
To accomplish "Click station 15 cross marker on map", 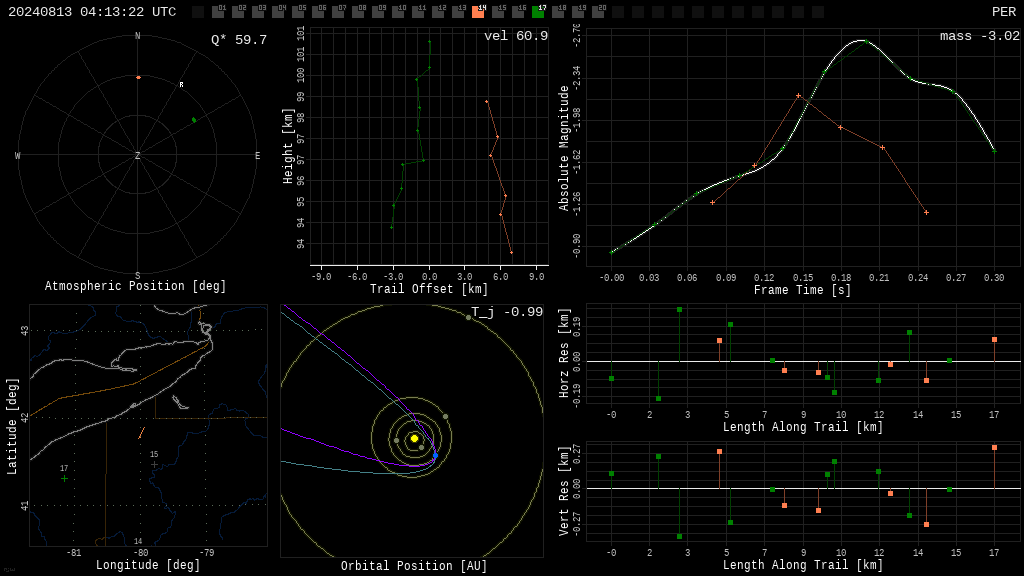I will (155, 465).
